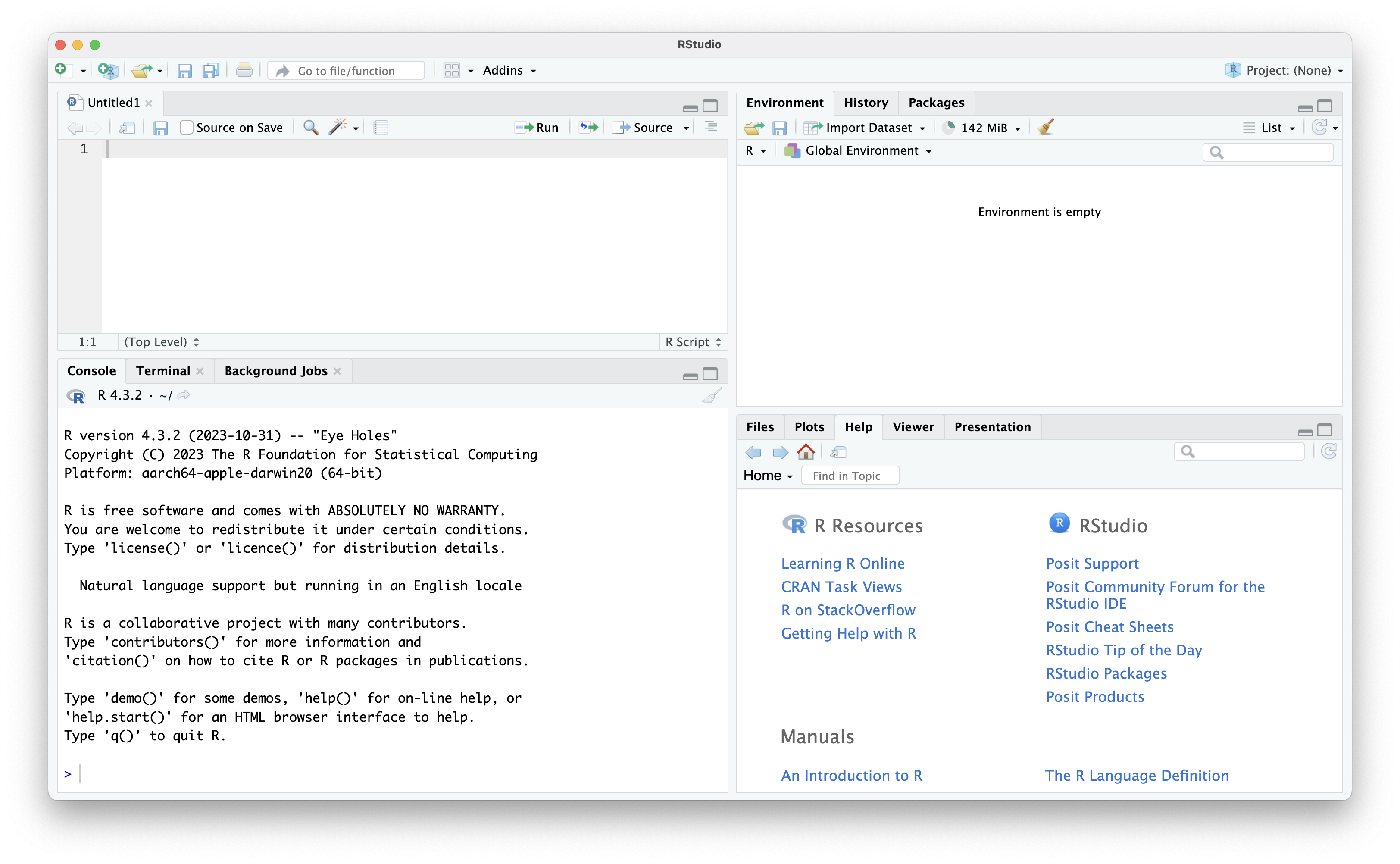Open the Learning R Online link
Image resolution: width=1400 pixels, height=864 pixels.
pos(843,563)
